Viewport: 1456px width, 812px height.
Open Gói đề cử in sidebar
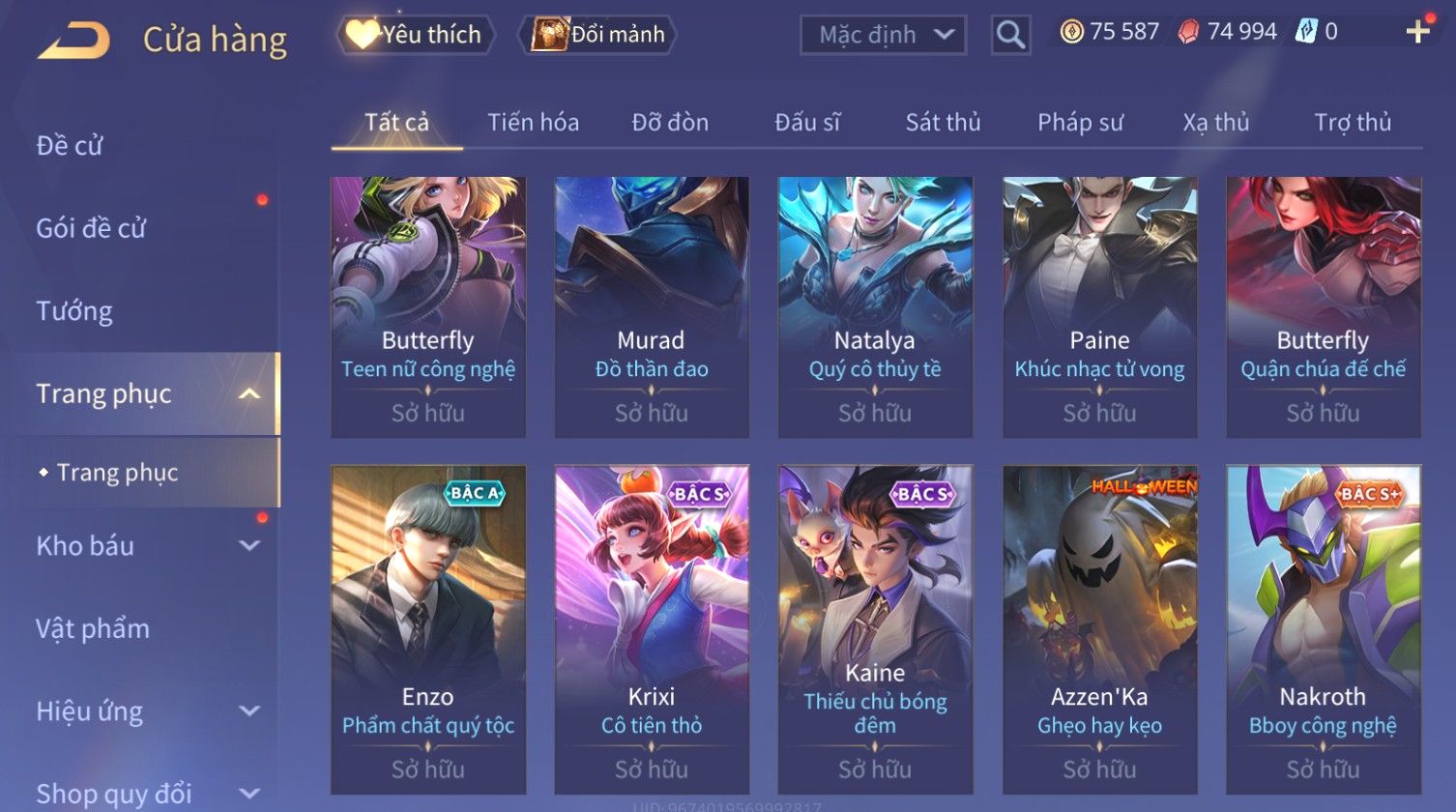tap(91, 228)
